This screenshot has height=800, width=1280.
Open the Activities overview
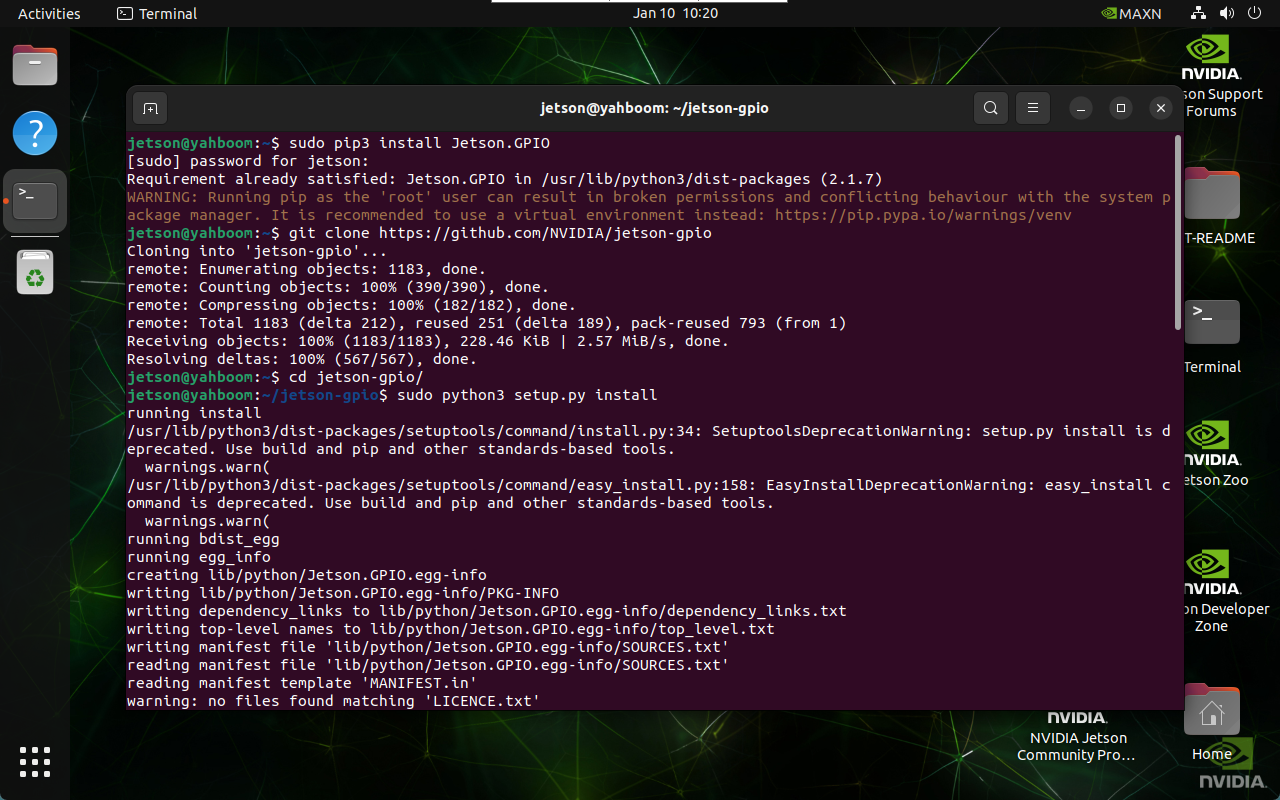point(49,14)
